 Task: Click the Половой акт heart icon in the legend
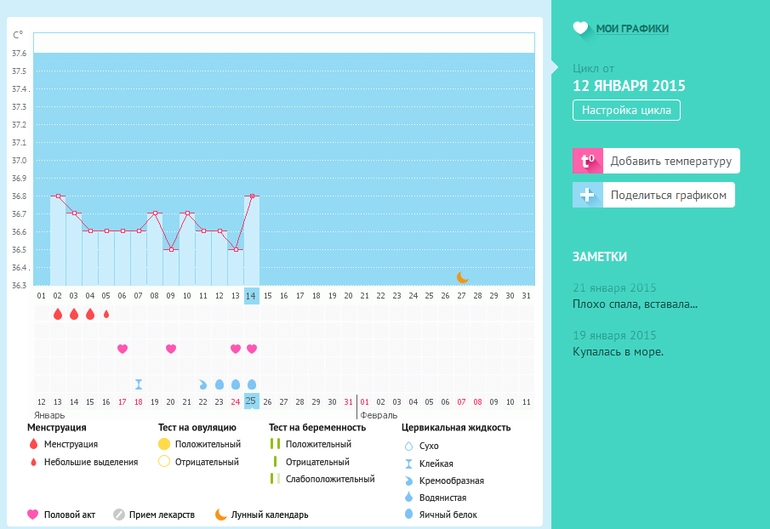[32, 514]
